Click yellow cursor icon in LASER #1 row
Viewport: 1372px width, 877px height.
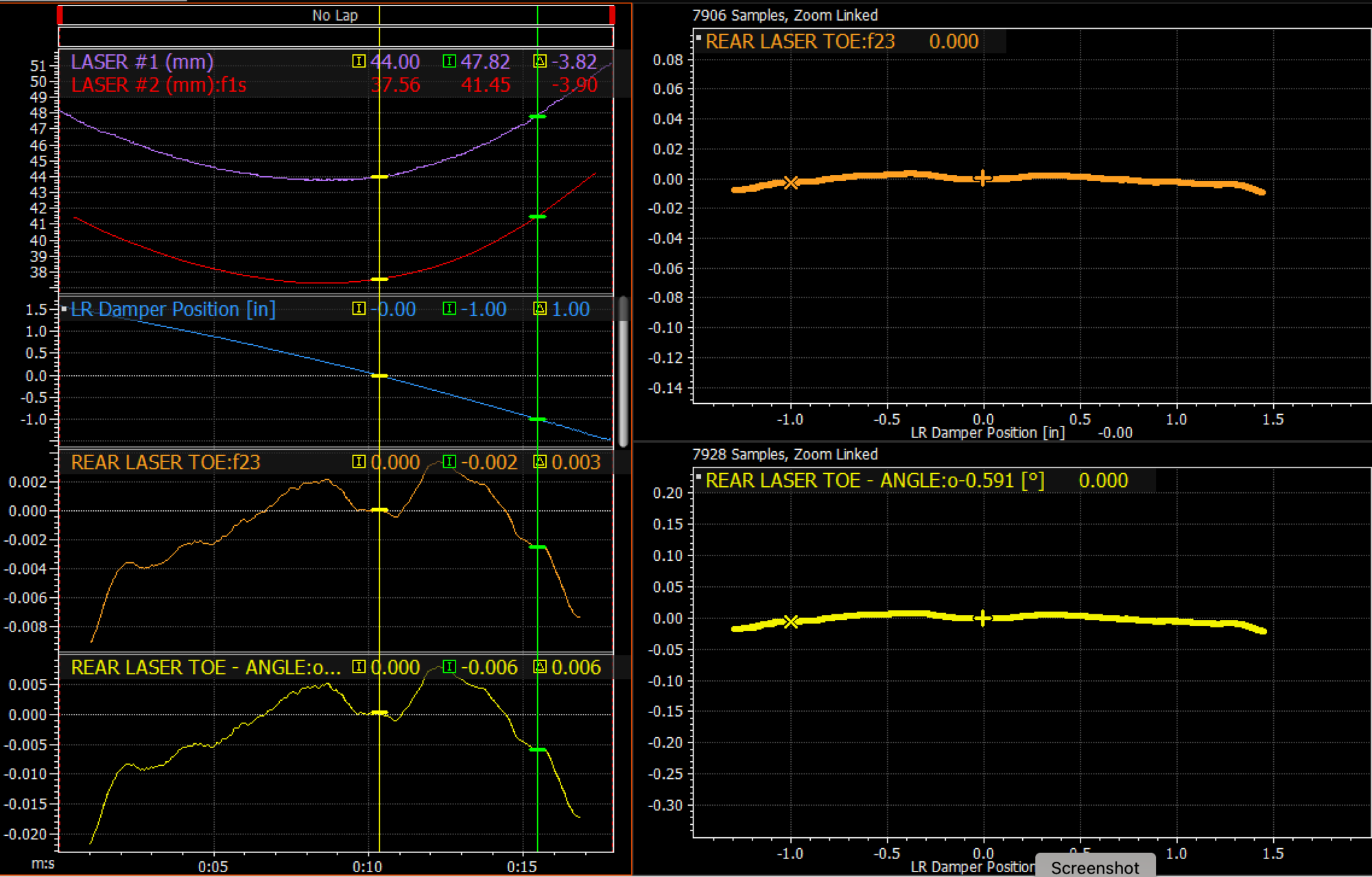pyautogui.click(x=358, y=62)
